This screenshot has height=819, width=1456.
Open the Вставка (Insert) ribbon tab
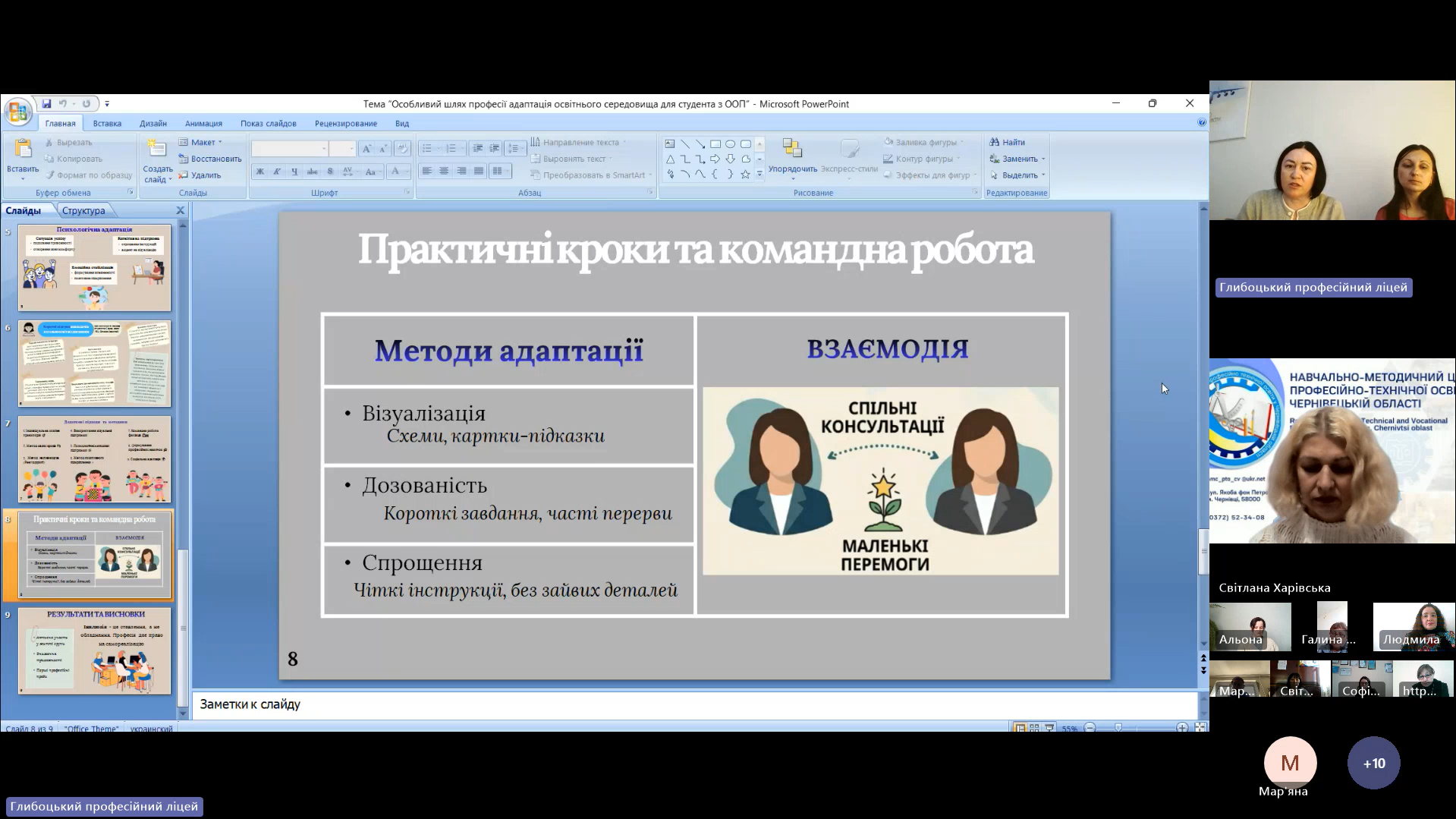tap(107, 124)
